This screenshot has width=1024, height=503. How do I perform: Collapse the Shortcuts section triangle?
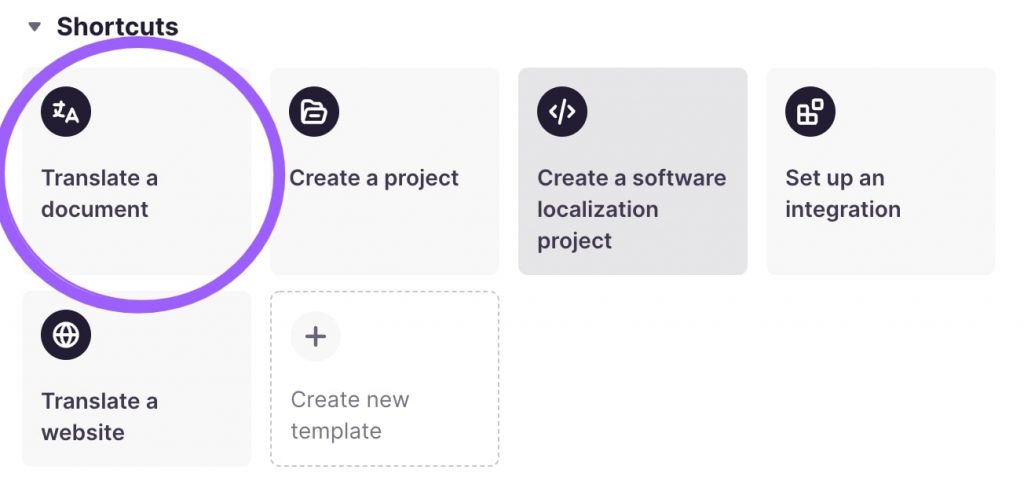(35, 27)
